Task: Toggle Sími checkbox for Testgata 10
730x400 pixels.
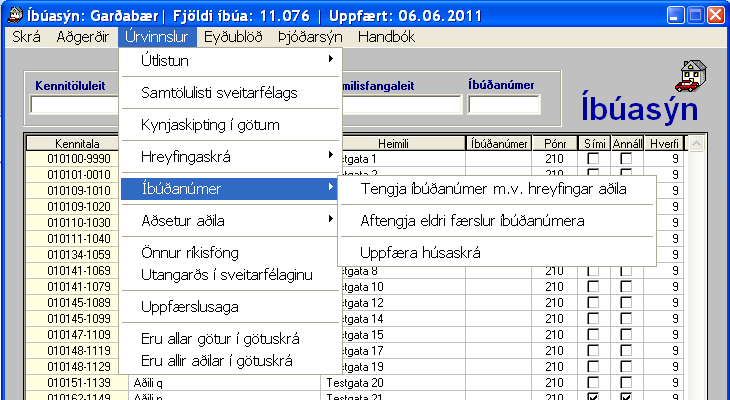Action: point(593,286)
